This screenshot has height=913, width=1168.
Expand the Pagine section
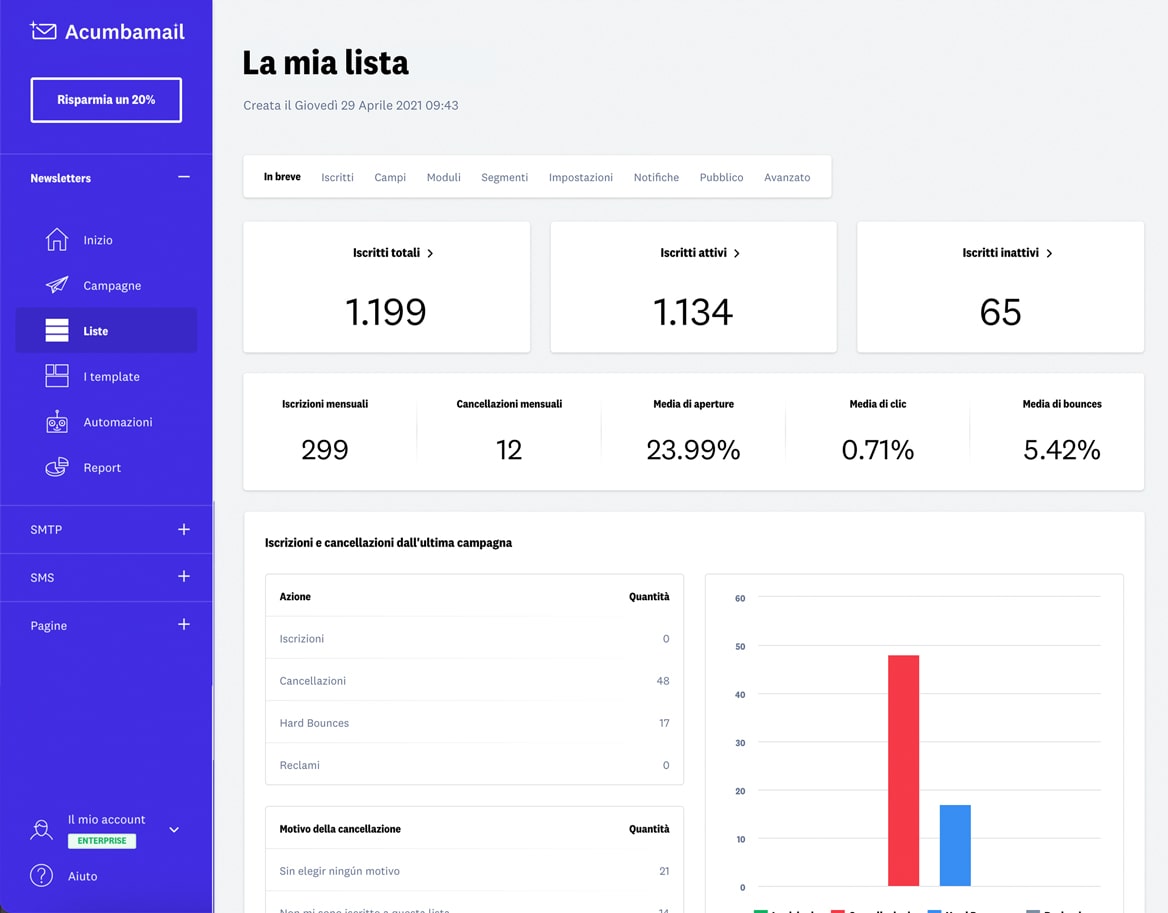click(183, 625)
